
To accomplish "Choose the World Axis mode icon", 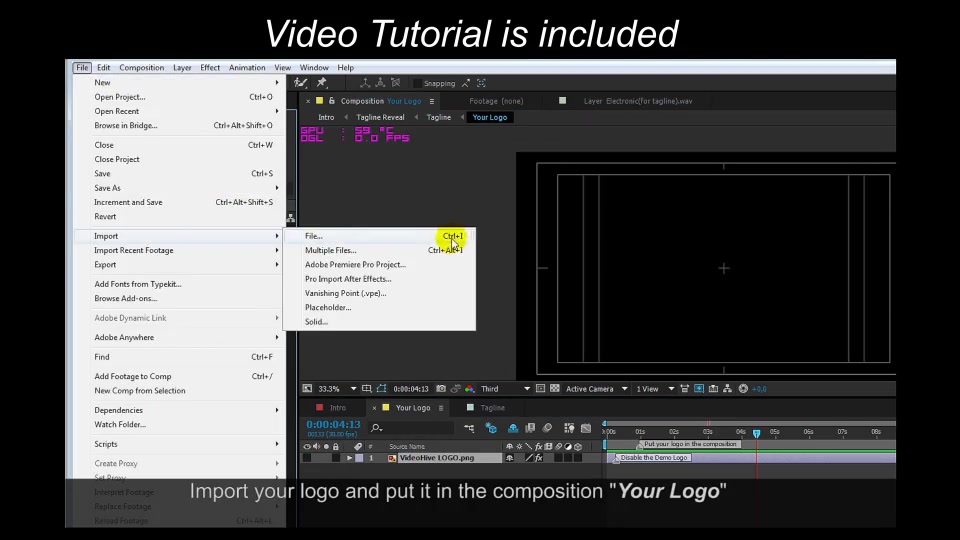I will (x=380, y=83).
